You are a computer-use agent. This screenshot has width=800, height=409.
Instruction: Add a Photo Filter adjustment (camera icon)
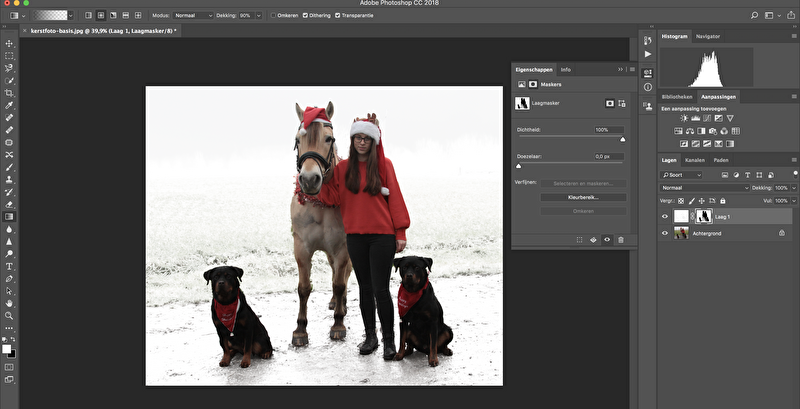[713, 131]
